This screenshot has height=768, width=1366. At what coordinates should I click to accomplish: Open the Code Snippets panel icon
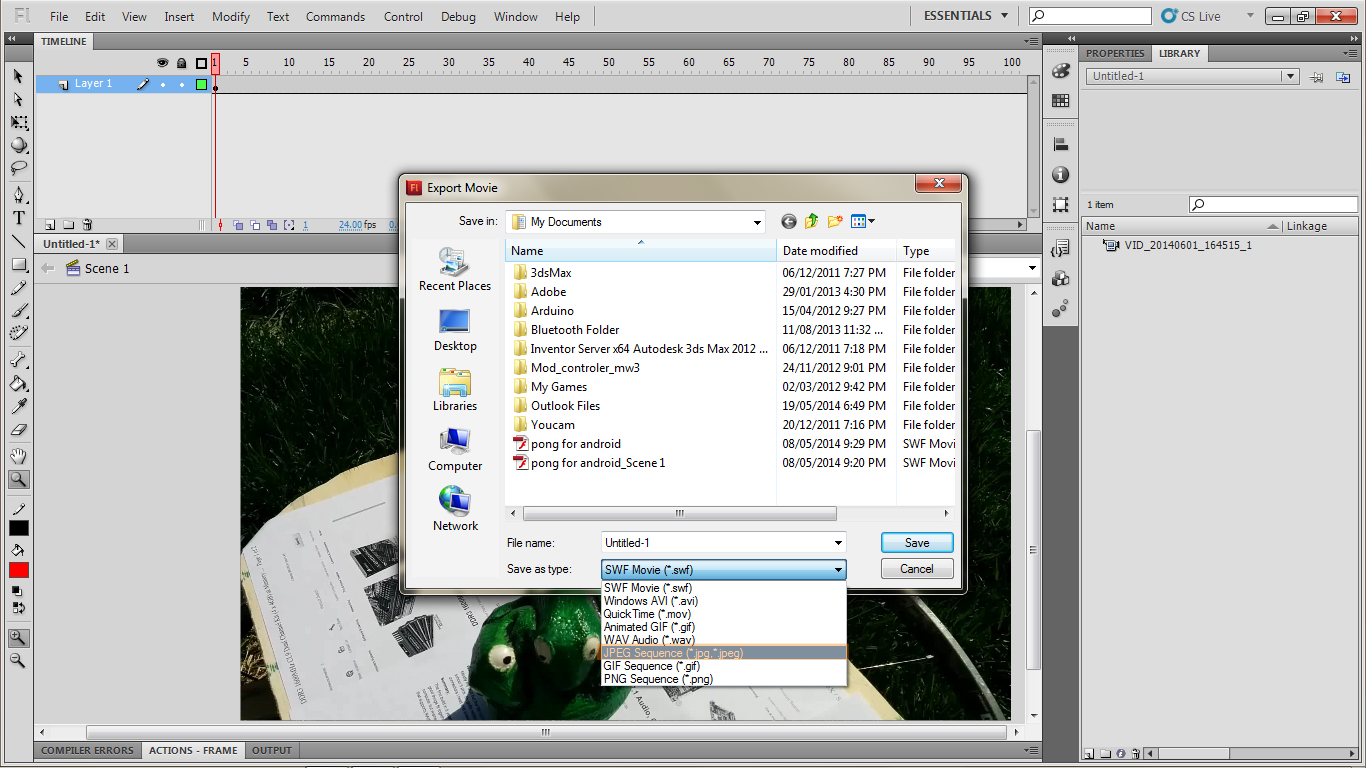point(1061,250)
